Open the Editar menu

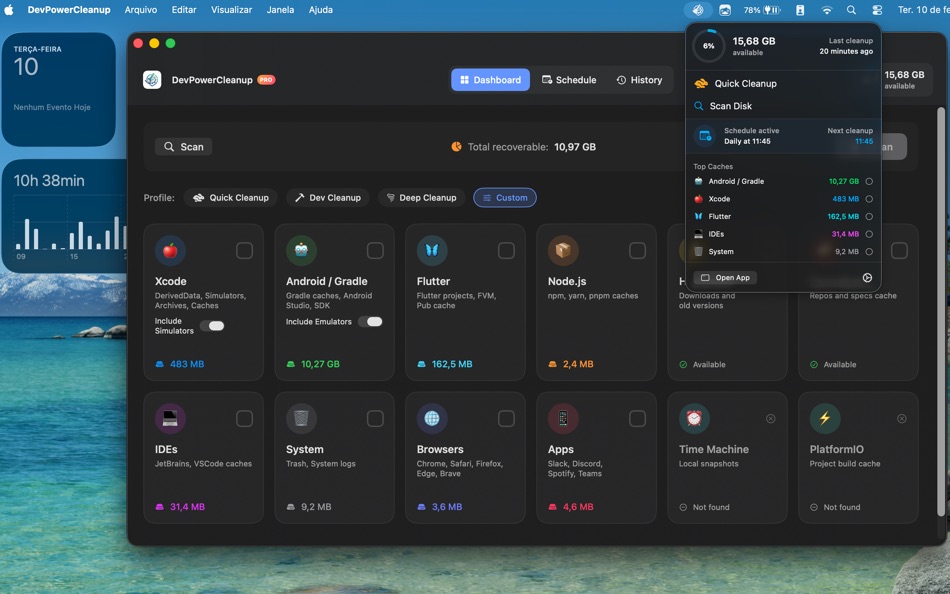point(184,10)
